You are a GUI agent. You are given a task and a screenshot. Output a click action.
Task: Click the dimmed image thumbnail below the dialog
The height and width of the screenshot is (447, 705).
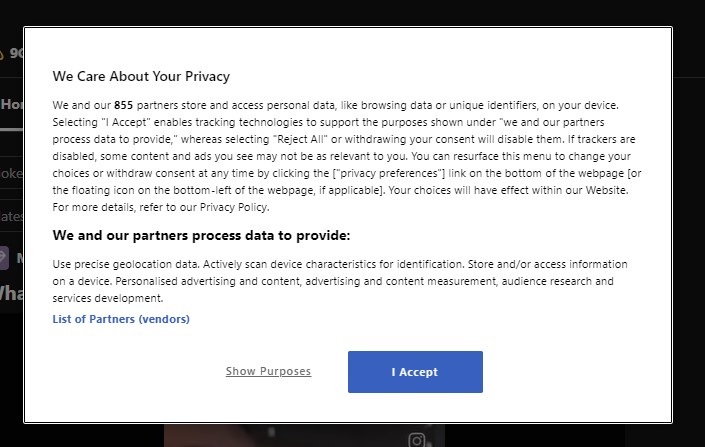(x=304, y=435)
